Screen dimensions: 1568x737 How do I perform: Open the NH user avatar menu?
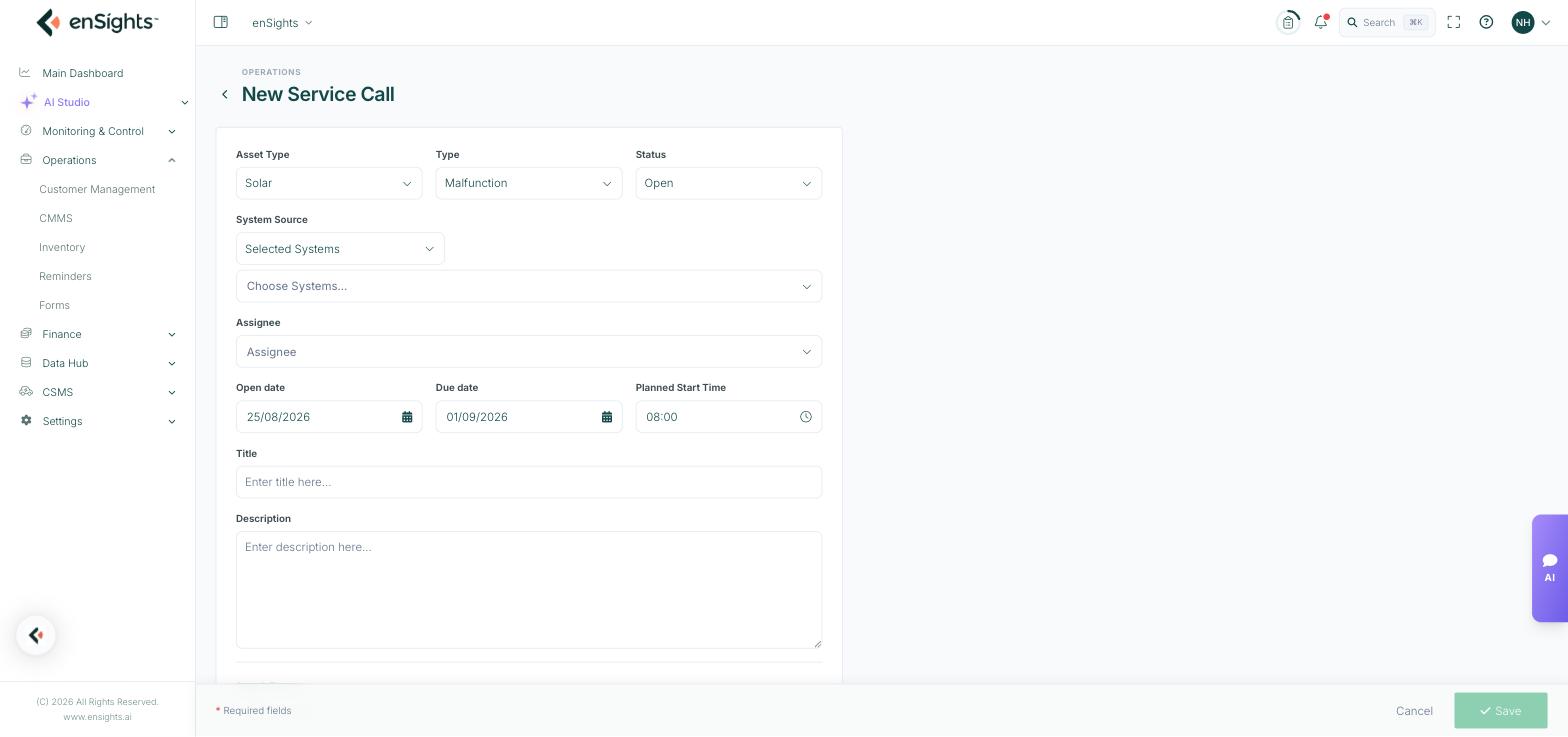(1523, 22)
